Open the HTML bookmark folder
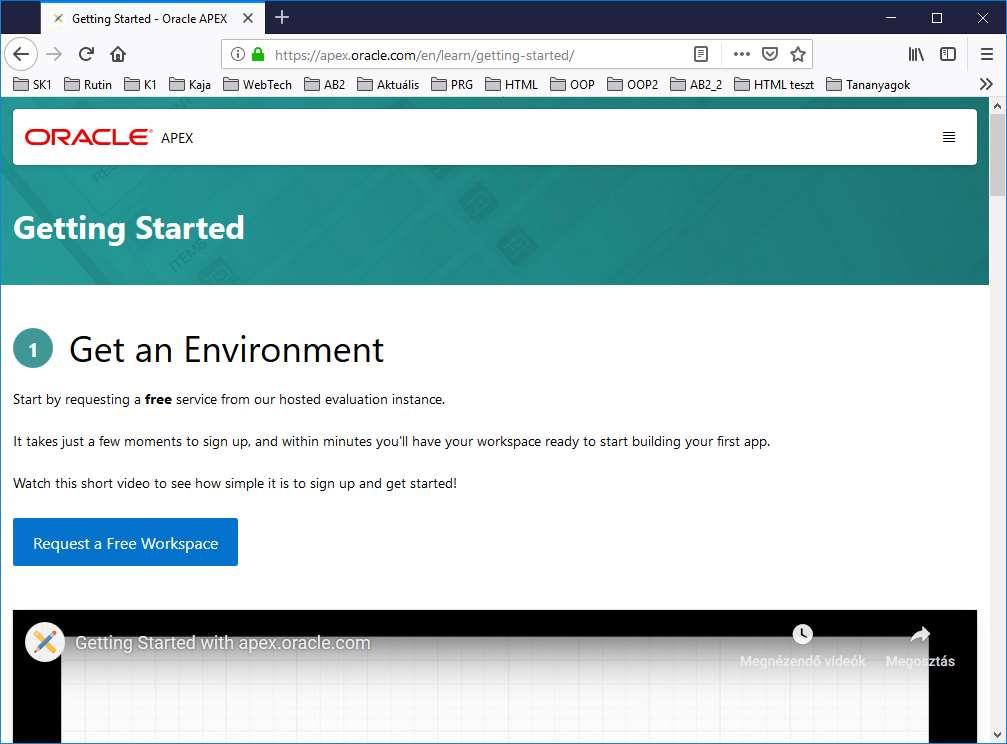The height and width of the screenshot is (744, 1007). [x=512, y=84]
